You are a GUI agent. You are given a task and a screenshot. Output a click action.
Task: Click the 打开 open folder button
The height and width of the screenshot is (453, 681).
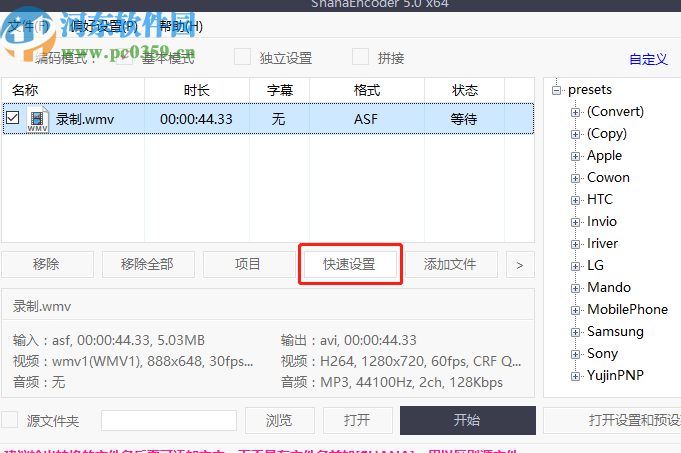coord(358,420)
